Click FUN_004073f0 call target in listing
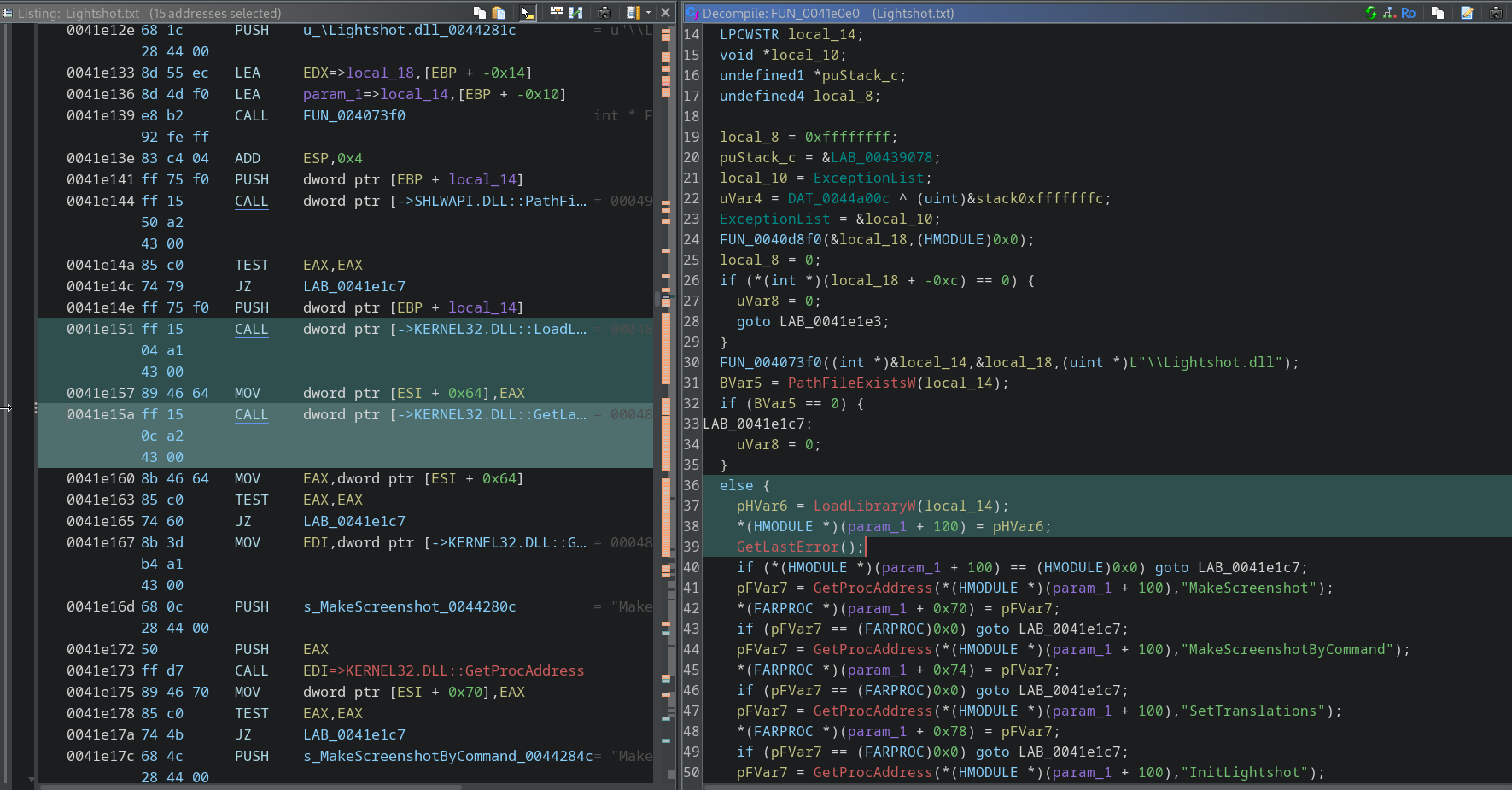The height and width of the screenshot is (790, 1512). [353, 115]
